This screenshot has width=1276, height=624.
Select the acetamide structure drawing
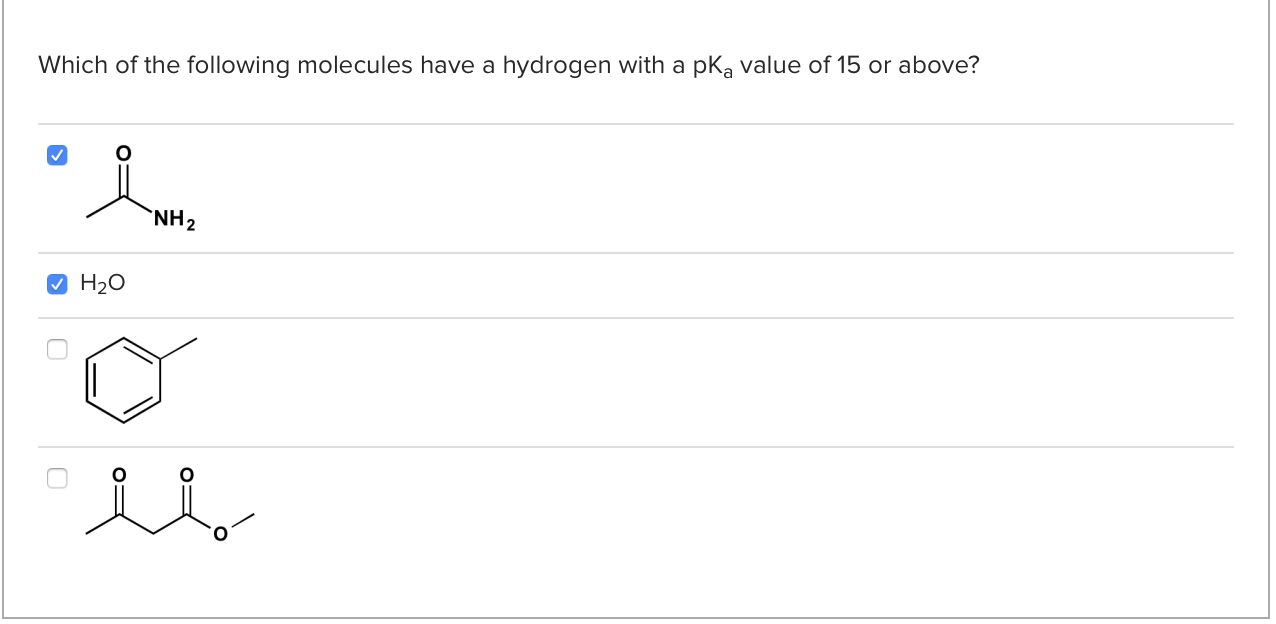point(130,190)
